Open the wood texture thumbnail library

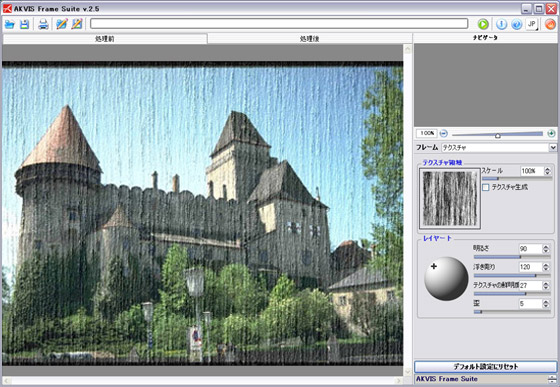click(x=450, y=198)
